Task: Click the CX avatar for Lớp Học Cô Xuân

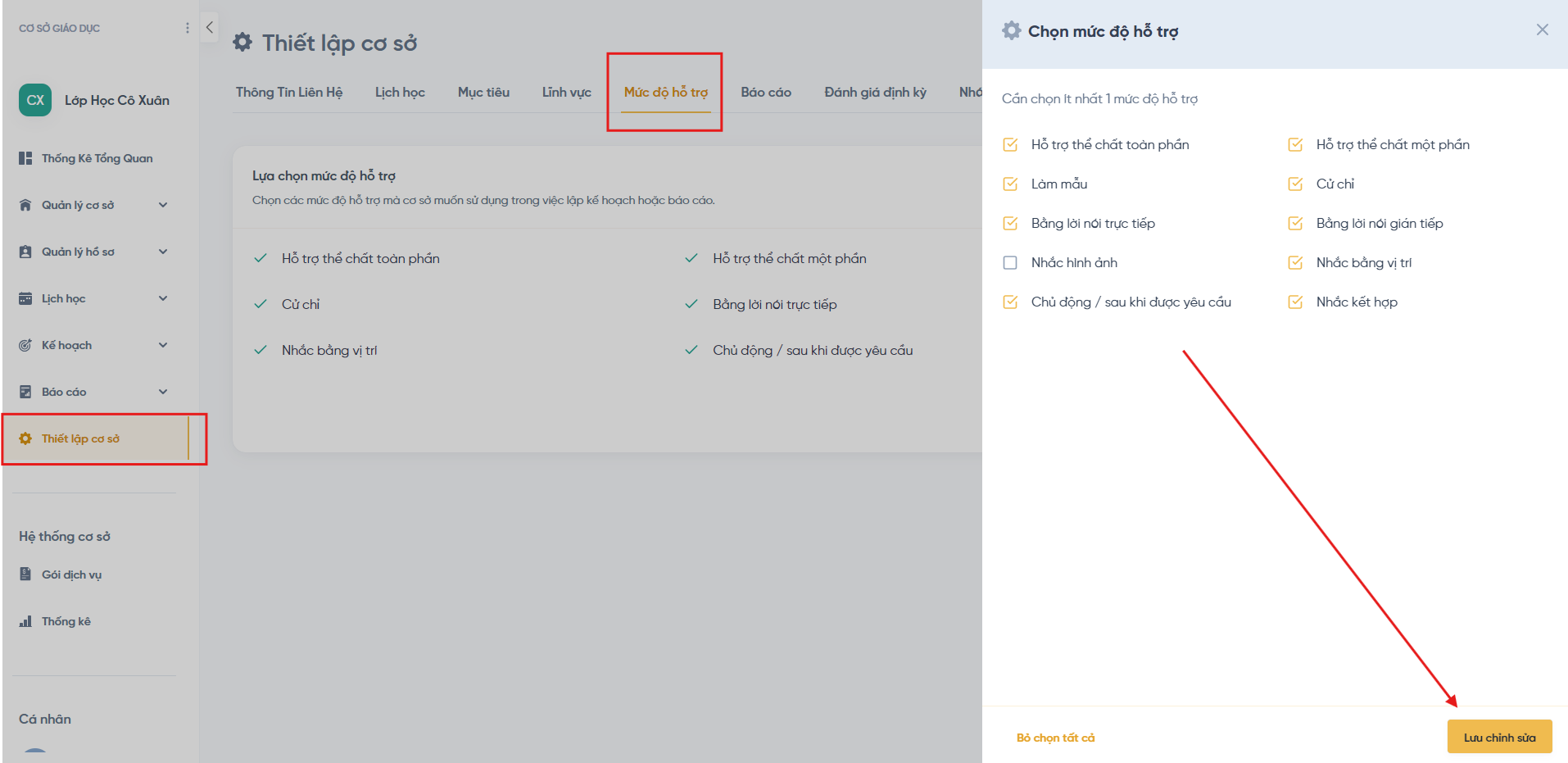Action: pyautogui.click(x=35, y=100)
